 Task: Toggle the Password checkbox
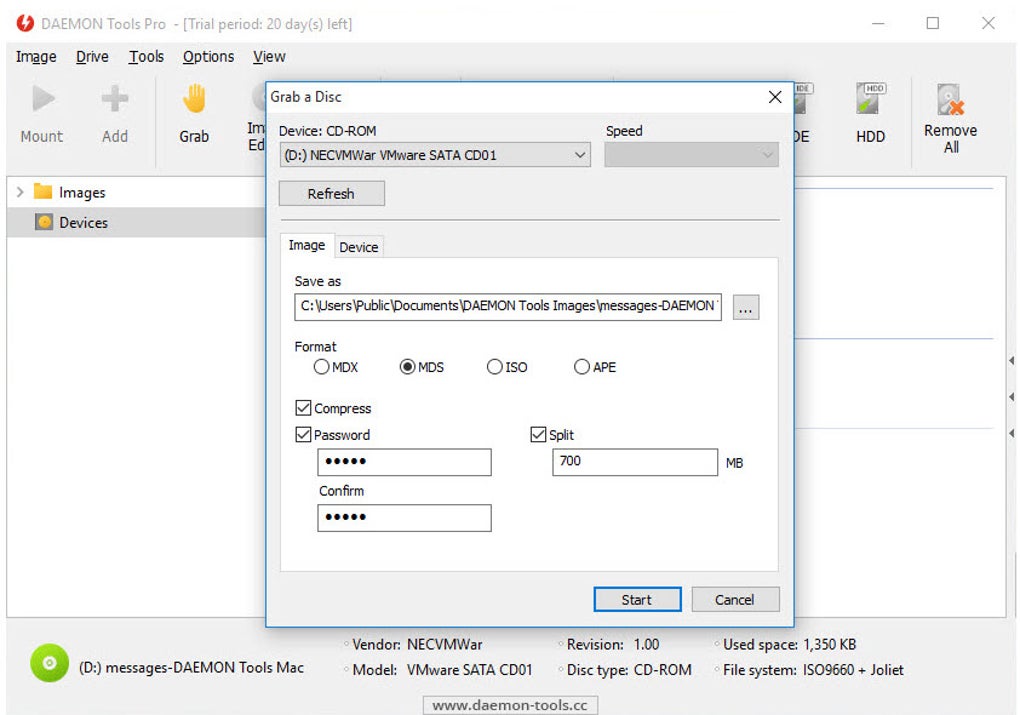pos(303,435)
